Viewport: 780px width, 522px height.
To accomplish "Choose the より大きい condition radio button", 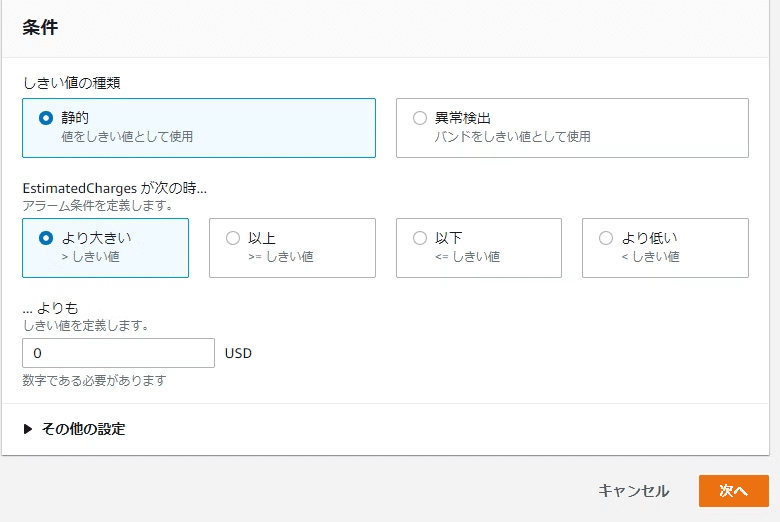I will tap(46, 238).
